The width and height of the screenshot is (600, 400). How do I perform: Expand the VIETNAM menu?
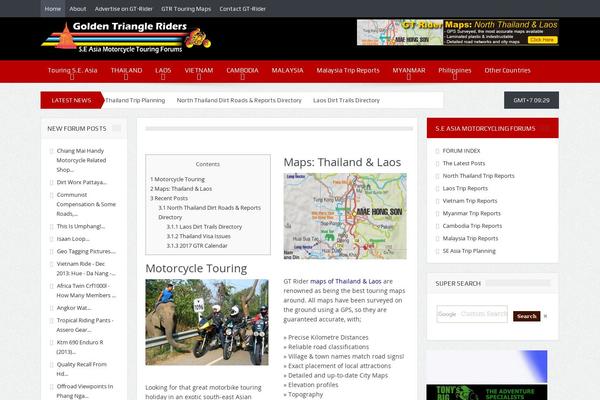coord(199,72)
